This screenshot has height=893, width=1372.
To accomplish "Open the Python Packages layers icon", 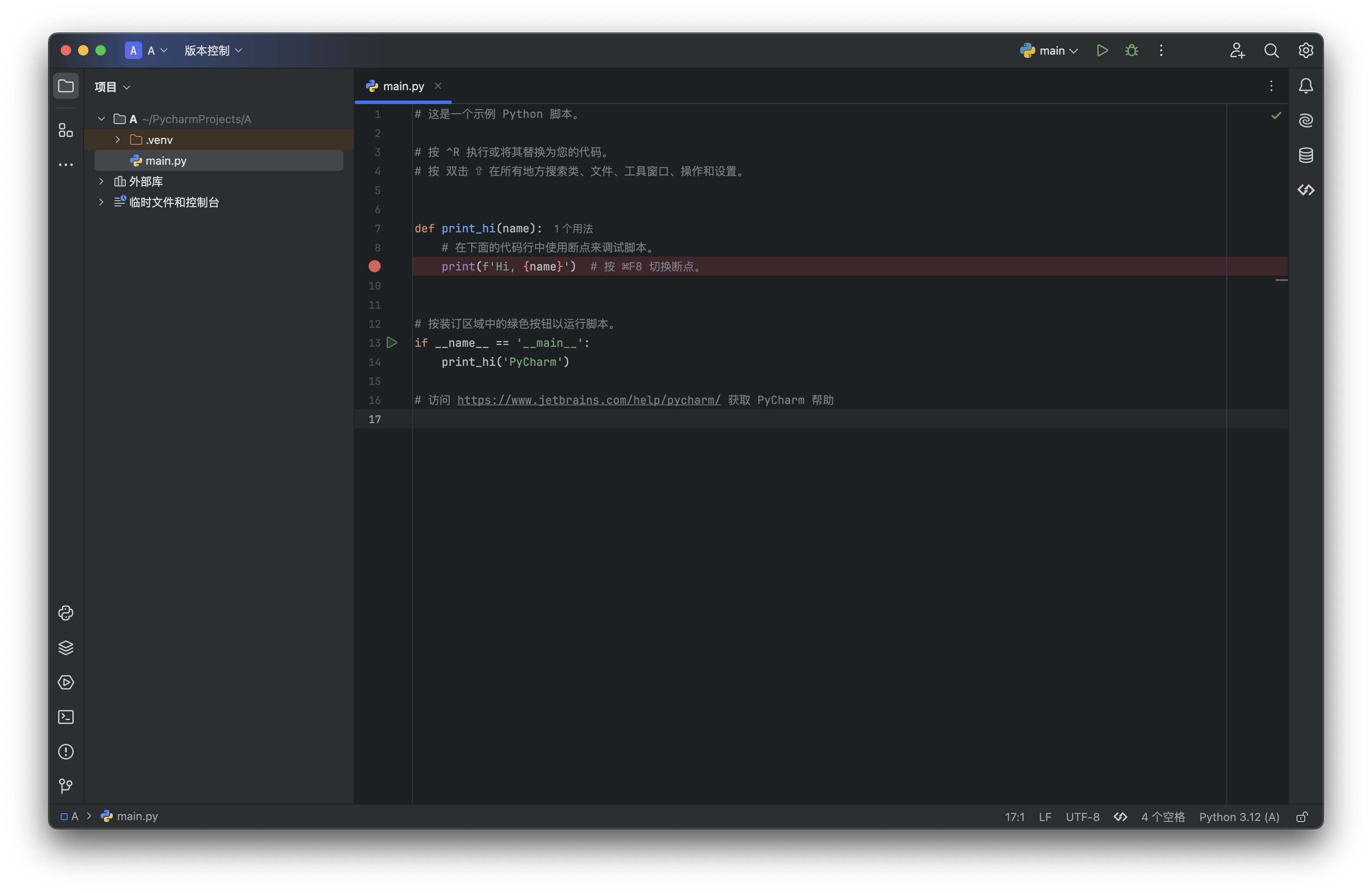I will coord(66,648).
